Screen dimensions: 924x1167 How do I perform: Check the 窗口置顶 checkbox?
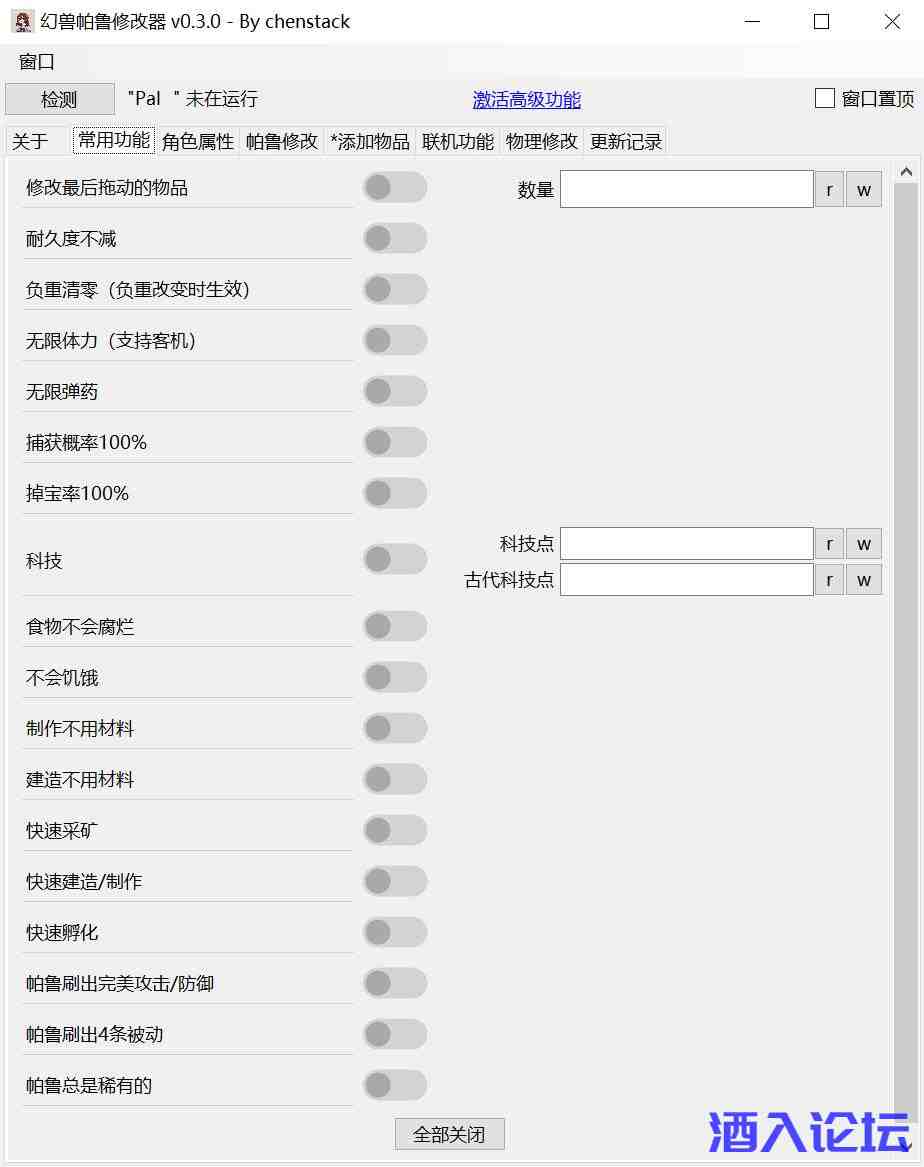coord(825,98)
